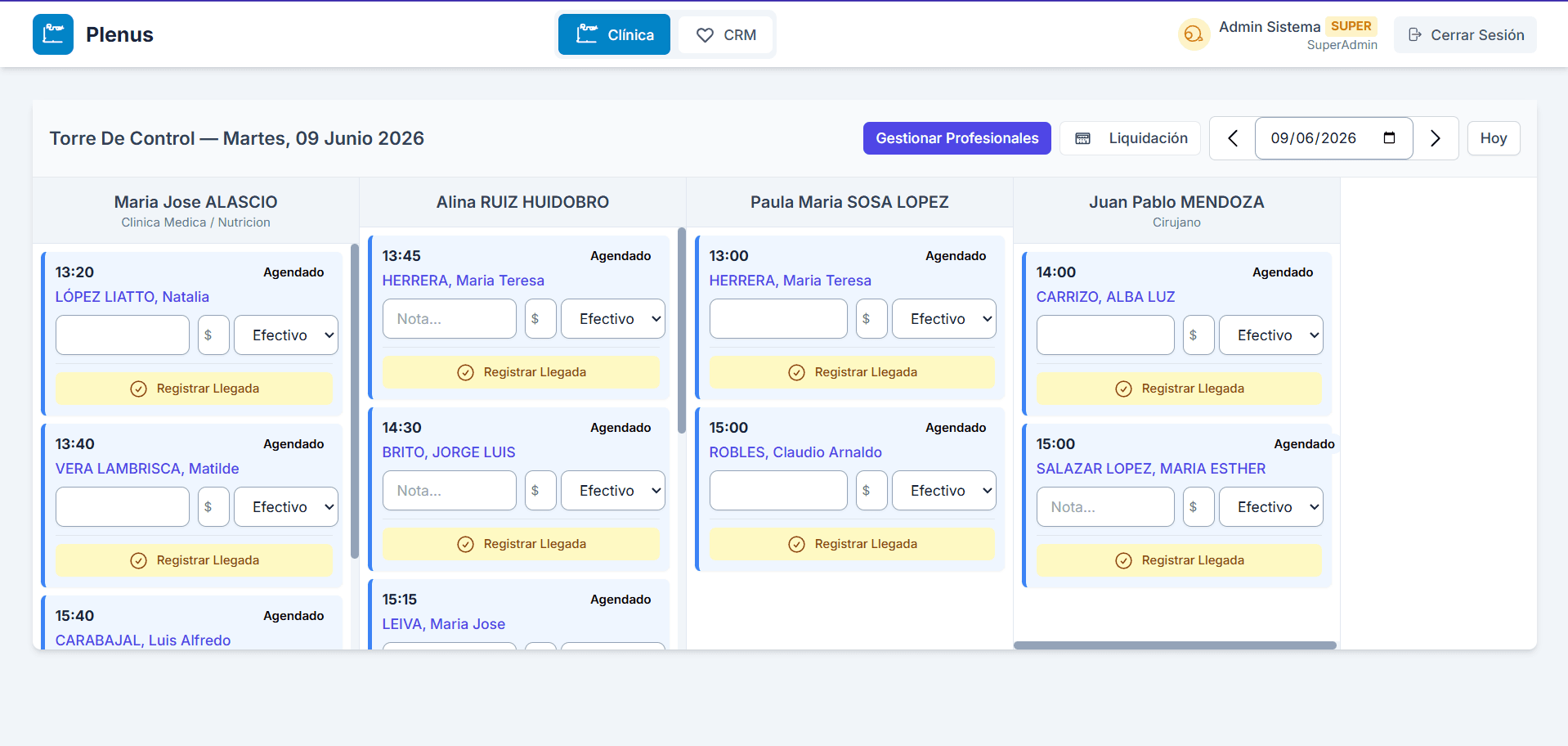Click horizontal scrollbar under Juan Pablo MENDOZA
This screenshot has height=746, width=1568.
1175,645
